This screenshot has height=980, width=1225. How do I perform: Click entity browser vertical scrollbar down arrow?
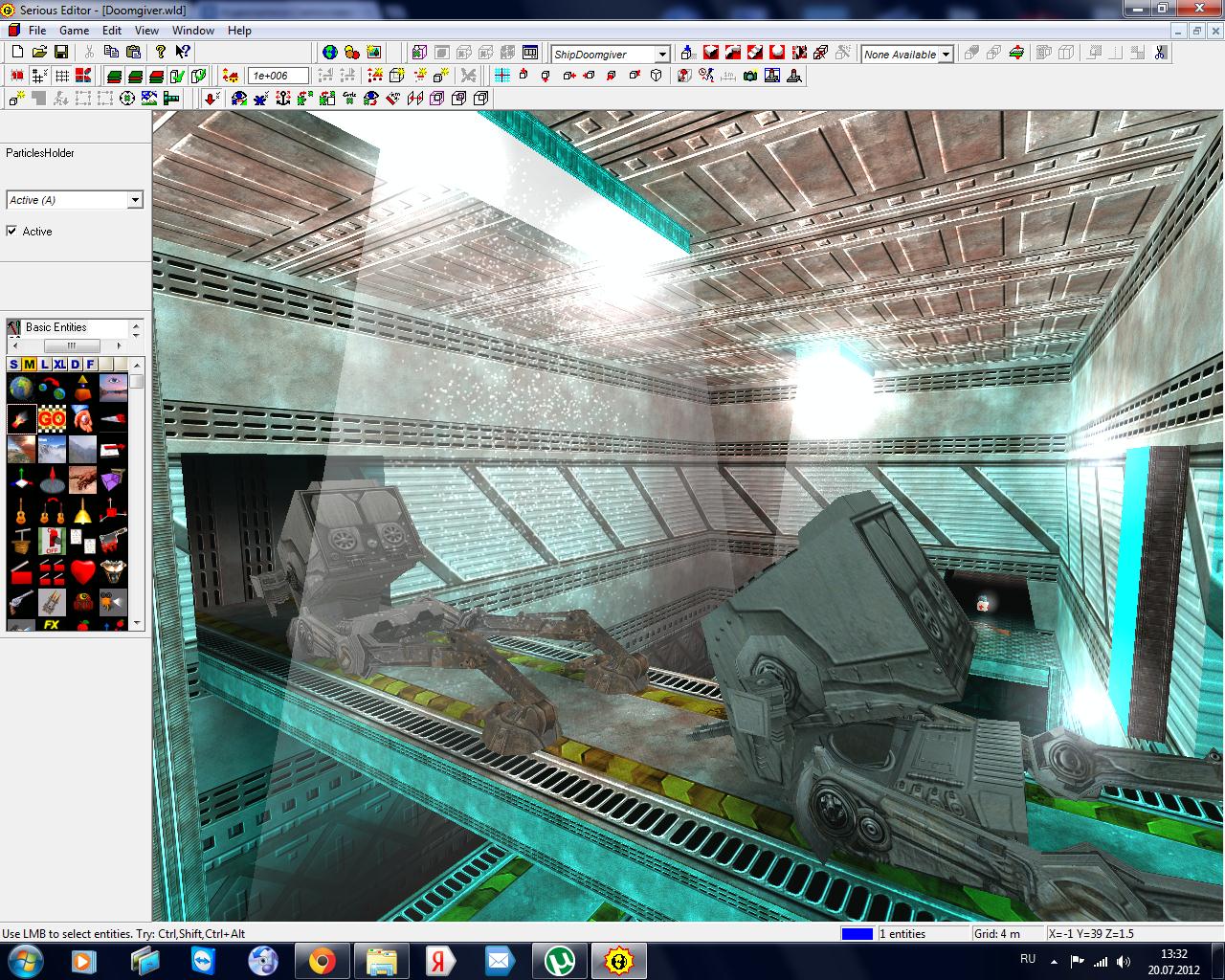click(137, 624)
